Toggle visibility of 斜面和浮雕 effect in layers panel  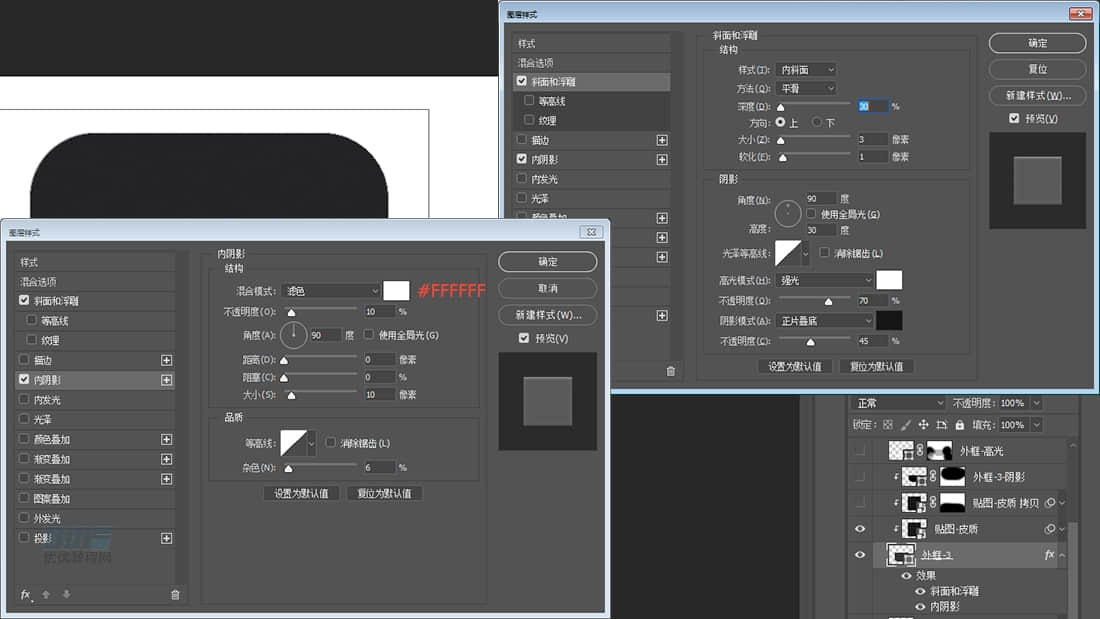(x=920, y=591)
